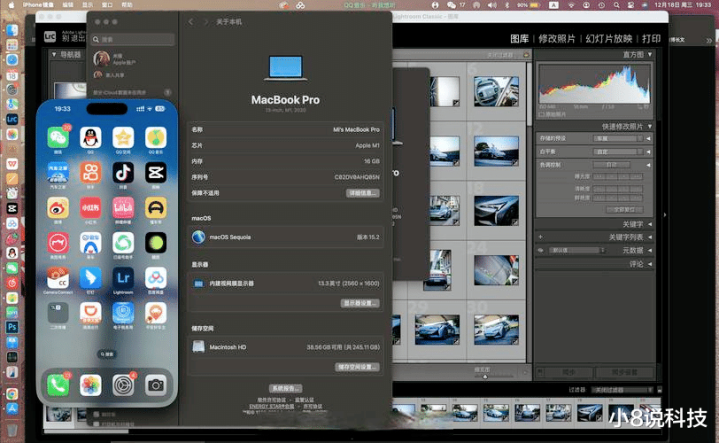Image resolution: width=719 pixels, height=443 pixels.
Task: Collapse Quick Develop panel (快速修改照片)
Action: (x=650, y=126)
